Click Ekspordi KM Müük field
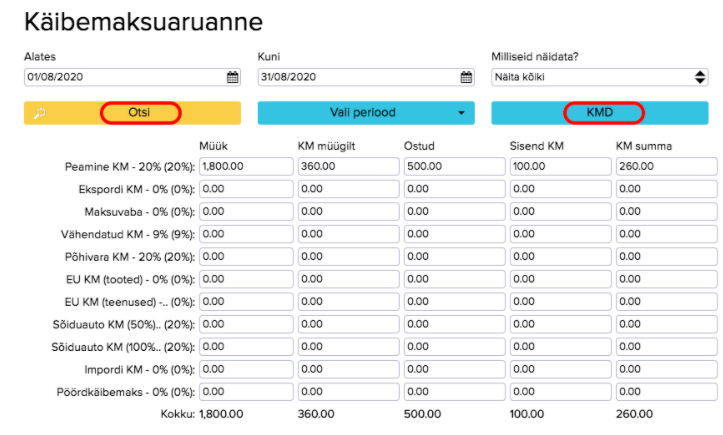This screenshot has width=723, height=435. (246, 189)
